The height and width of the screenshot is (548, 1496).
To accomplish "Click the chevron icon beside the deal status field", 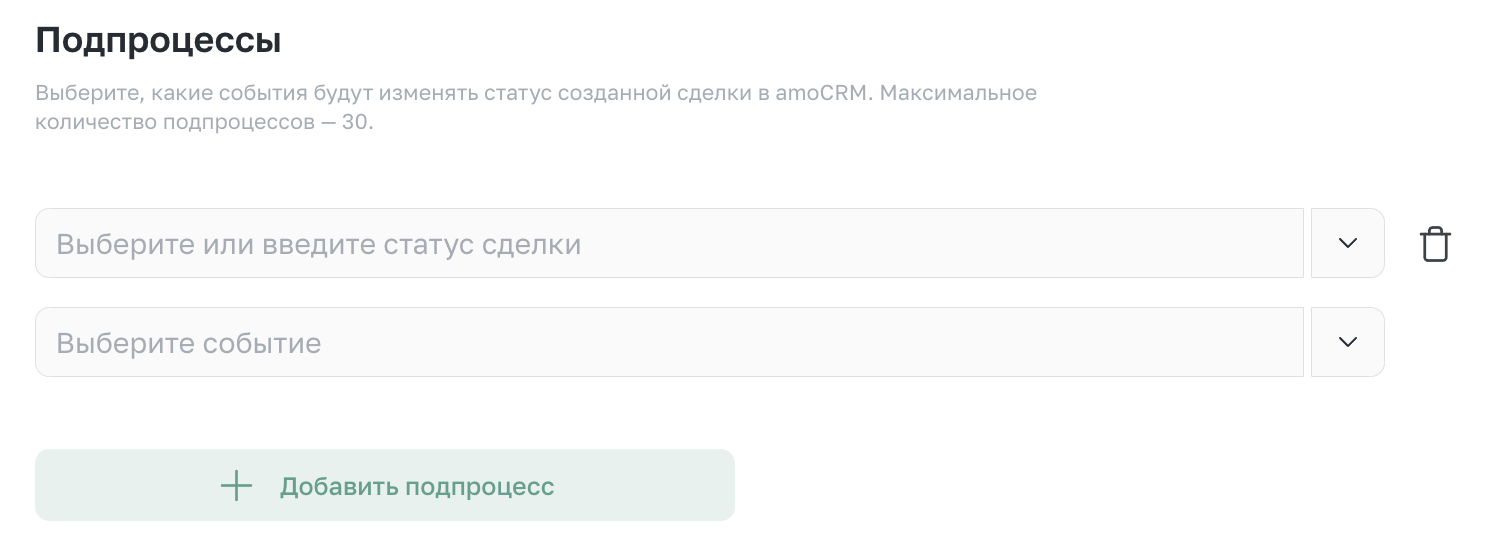I will coord(1348,243).
